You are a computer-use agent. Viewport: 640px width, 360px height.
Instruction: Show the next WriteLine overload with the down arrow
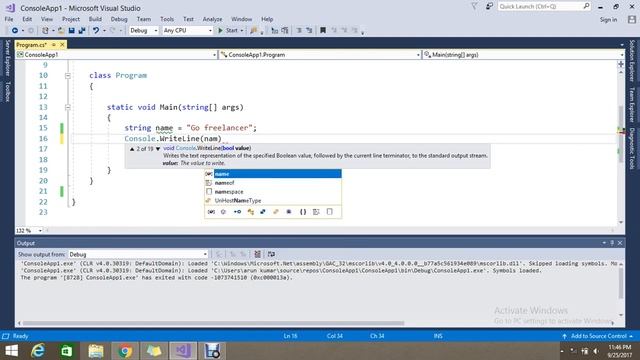pyautogui.click(x=158, y=149)
